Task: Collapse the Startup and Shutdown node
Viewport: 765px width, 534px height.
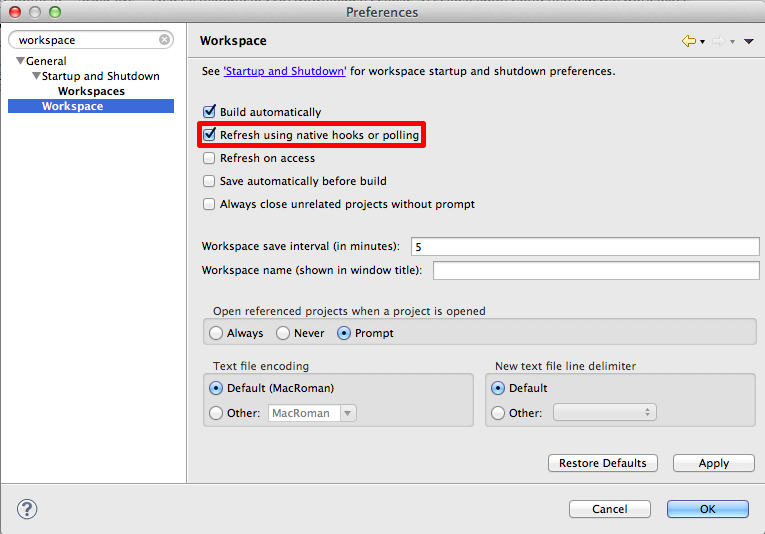Action: point(36,76)
